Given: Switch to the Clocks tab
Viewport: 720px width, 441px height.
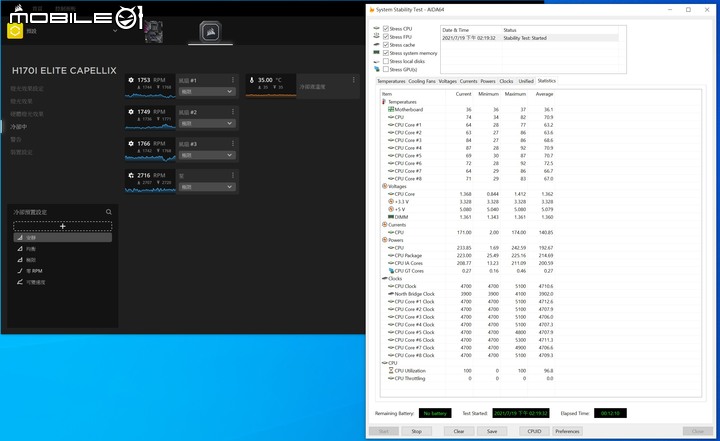Looking at the screenshot, I should [x=506, y=81].
